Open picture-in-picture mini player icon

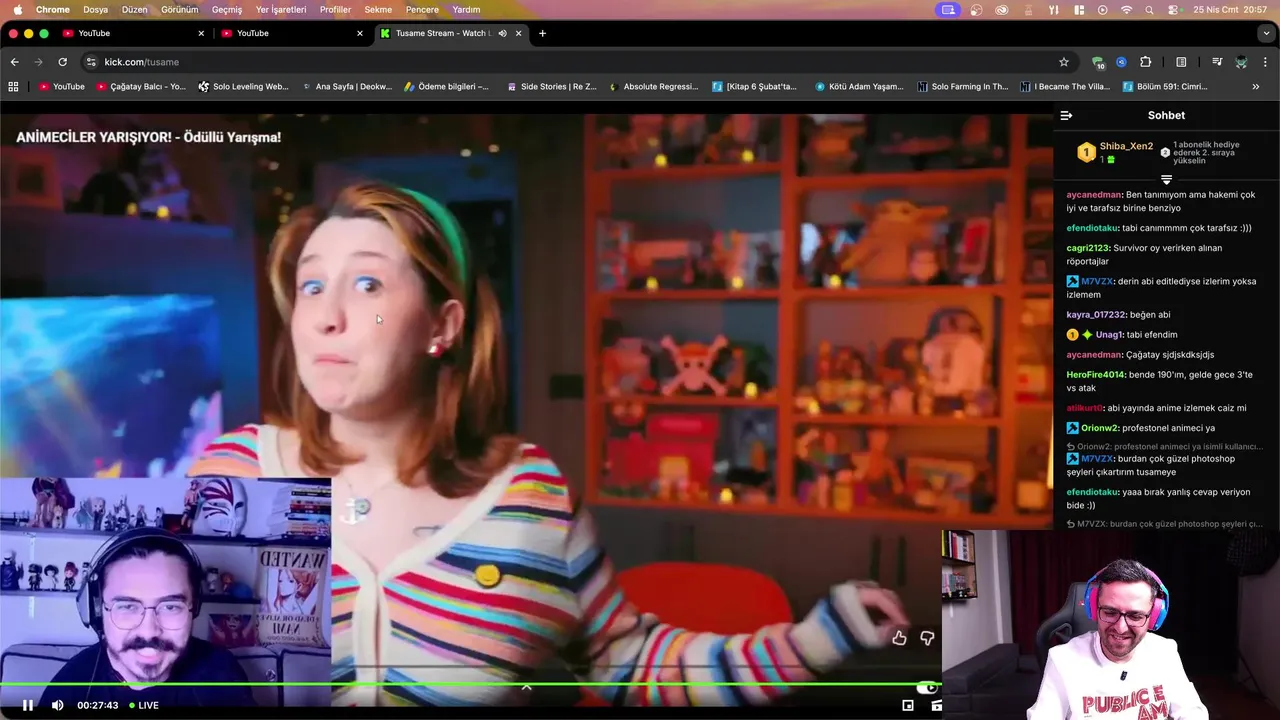[x=908, y=705]
